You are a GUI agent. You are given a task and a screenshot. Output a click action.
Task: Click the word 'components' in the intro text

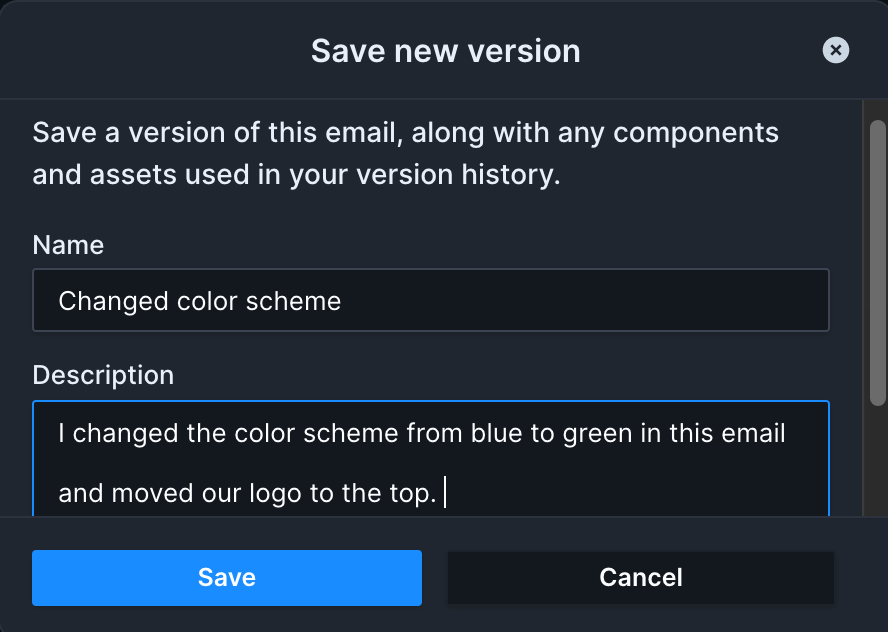[696, 134]
